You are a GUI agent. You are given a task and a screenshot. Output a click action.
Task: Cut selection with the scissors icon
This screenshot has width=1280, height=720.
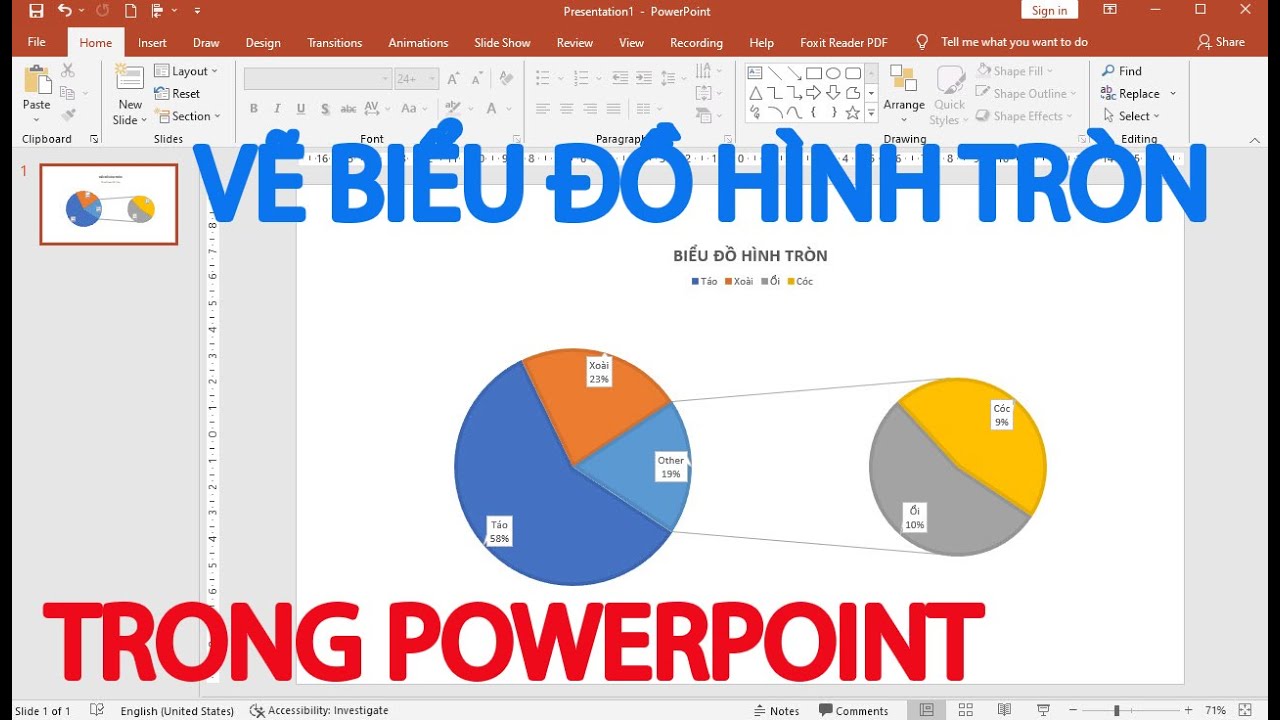[x=68, y=70]
